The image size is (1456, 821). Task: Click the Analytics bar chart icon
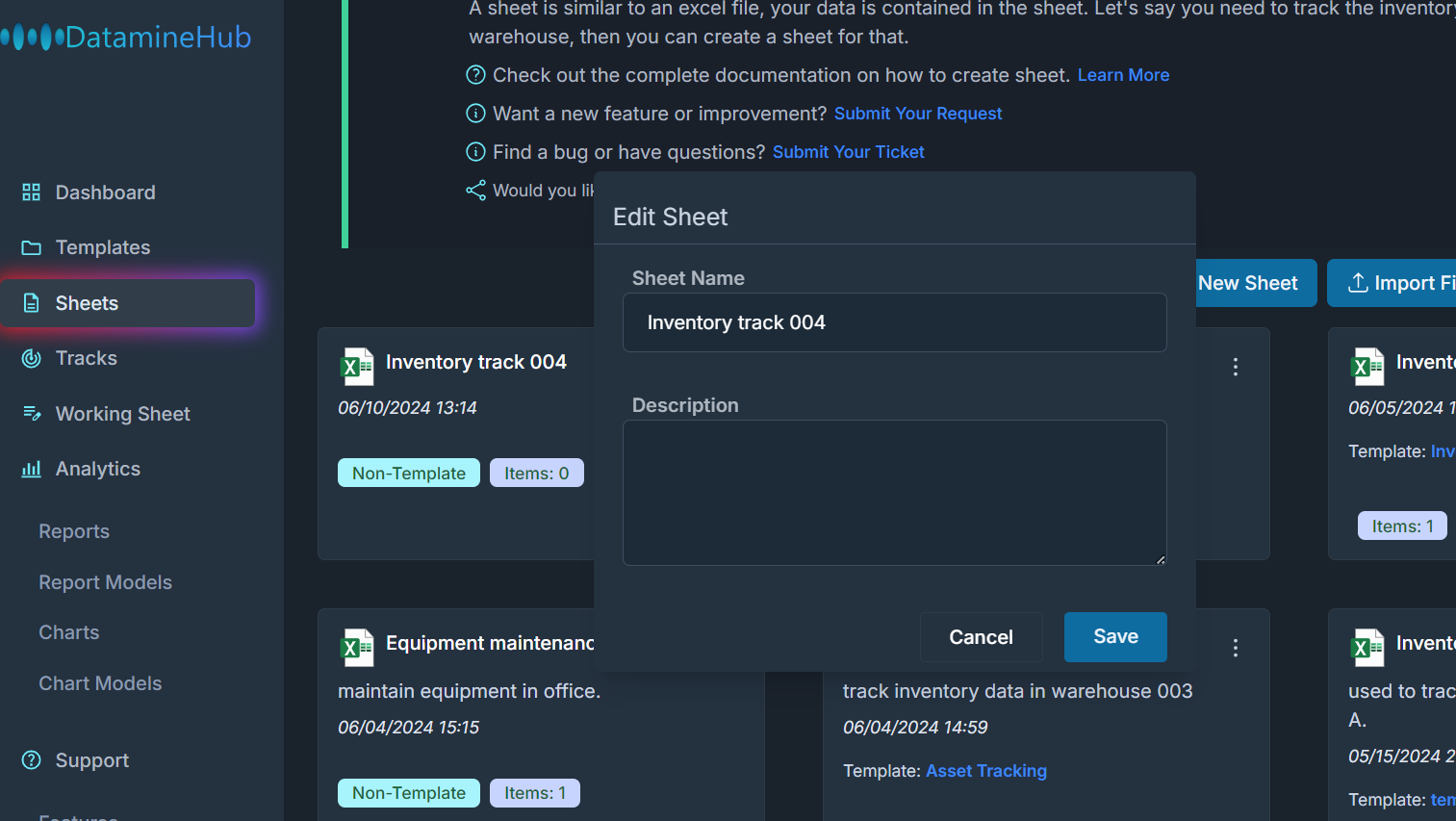click(x=32, y=469)
